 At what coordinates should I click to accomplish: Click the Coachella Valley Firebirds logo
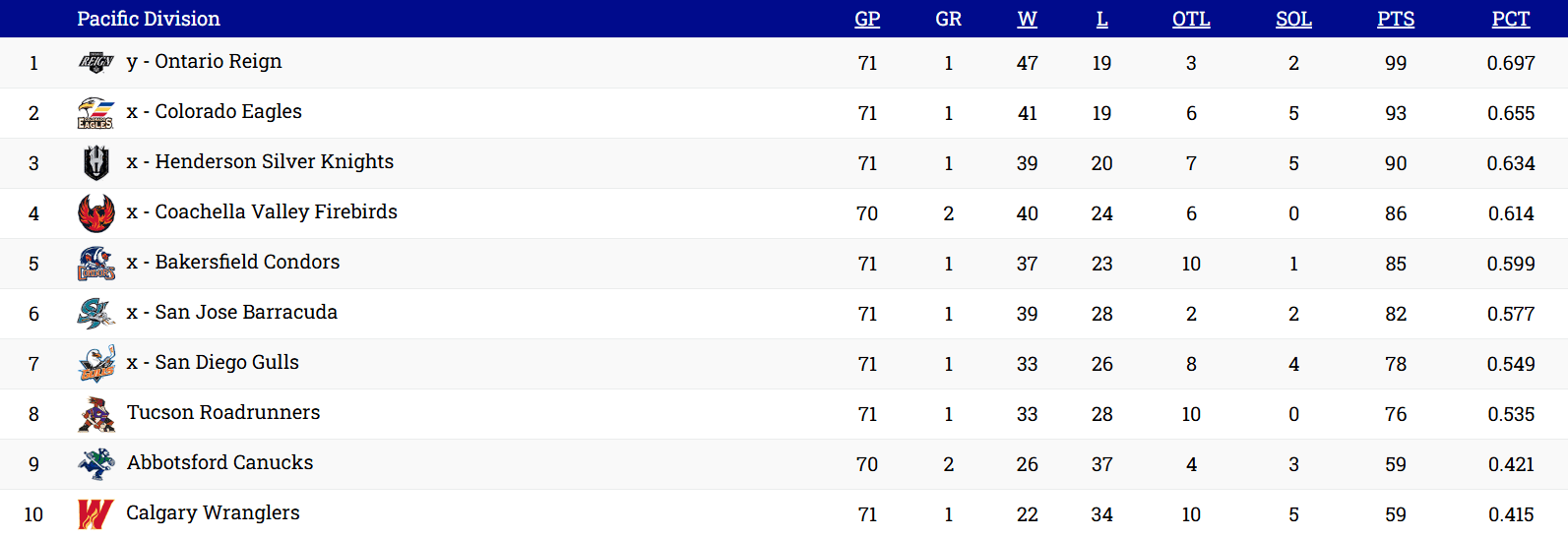[x=95, y=213]
